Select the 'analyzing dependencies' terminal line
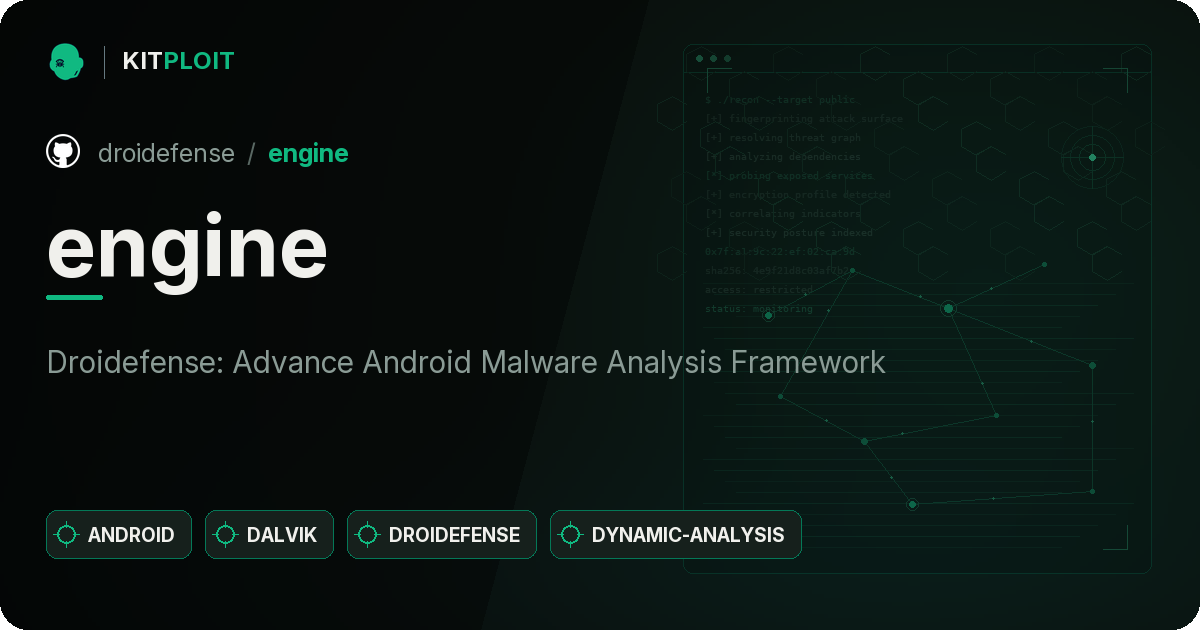 782,157
